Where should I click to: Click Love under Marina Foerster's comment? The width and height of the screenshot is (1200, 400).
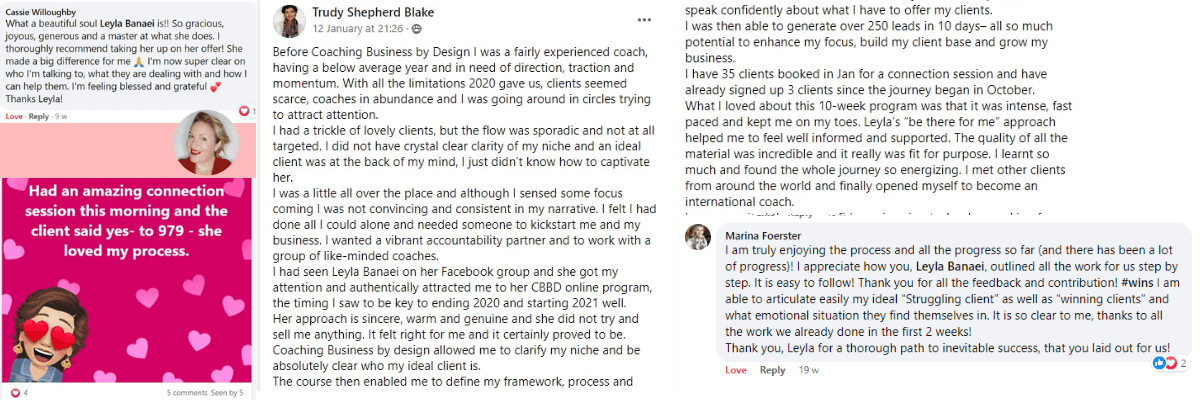pos(735,370)
